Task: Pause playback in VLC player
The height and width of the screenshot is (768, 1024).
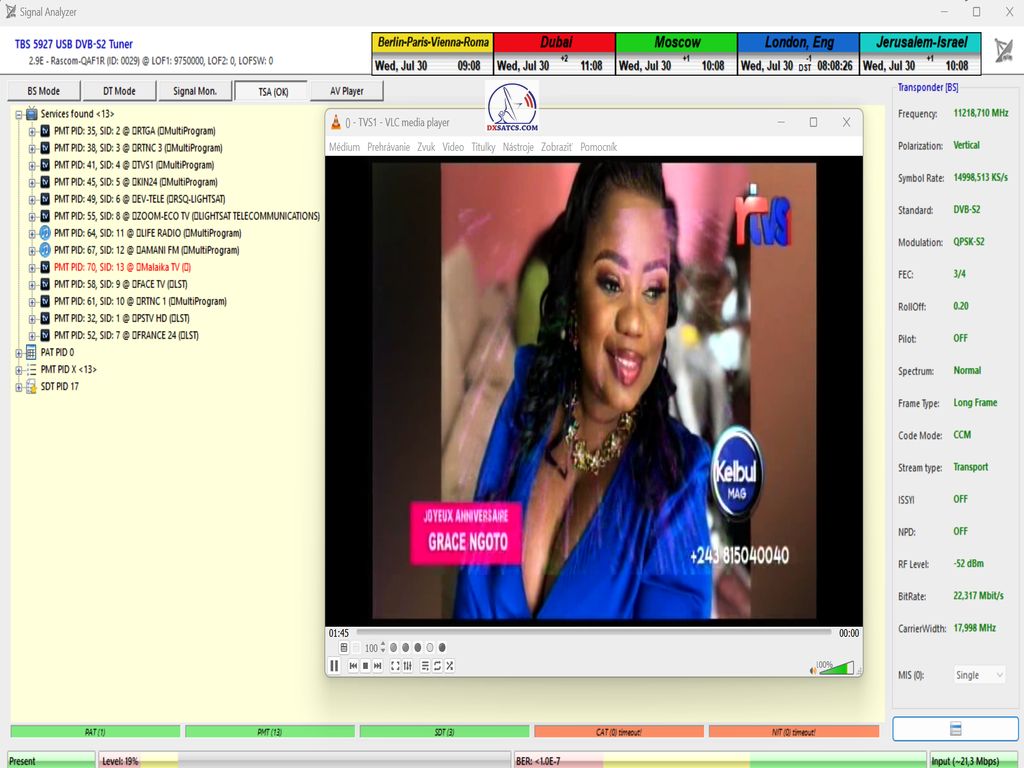Action: [x=334, y=666]
